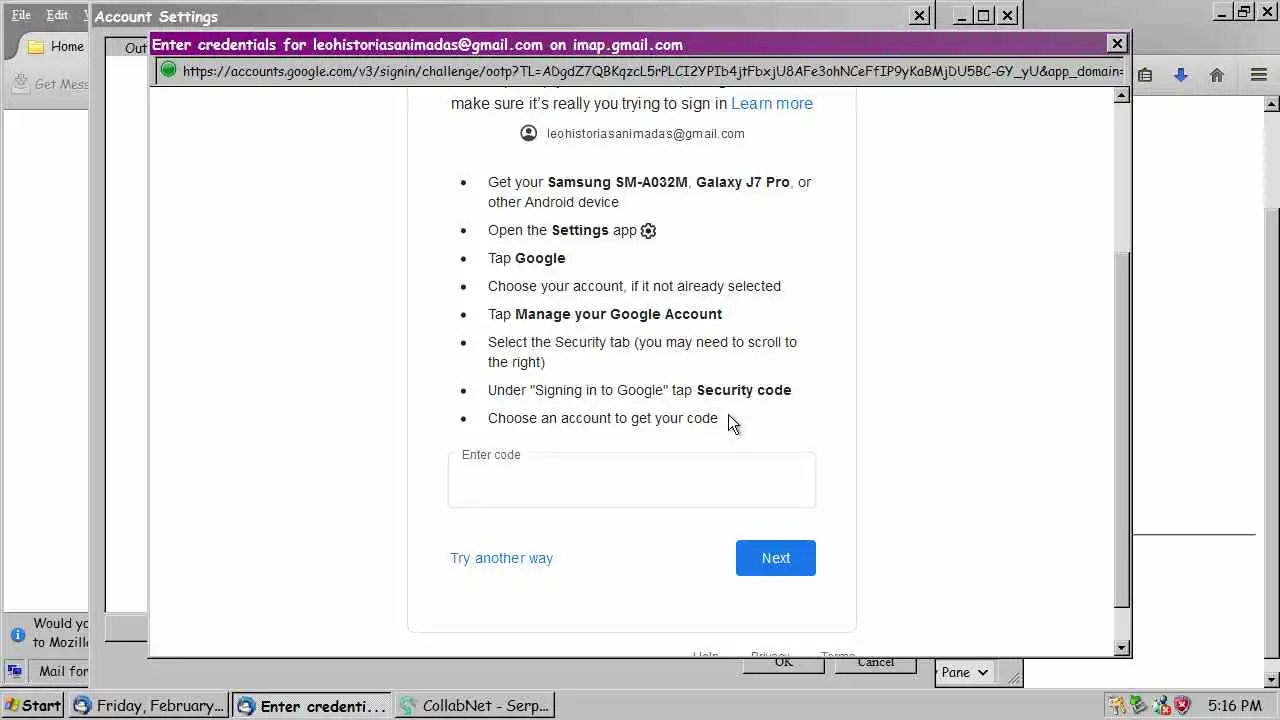Click the people with red x tray icon
The height and width of the screenshot is (720, 1280).
pyautogui.click(x=1160, y=705)
